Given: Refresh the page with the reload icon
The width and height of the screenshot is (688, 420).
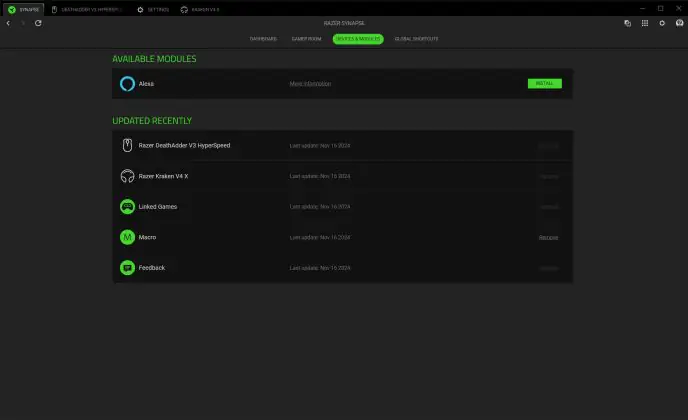Looking at the screenshot, I should (38, 23).
